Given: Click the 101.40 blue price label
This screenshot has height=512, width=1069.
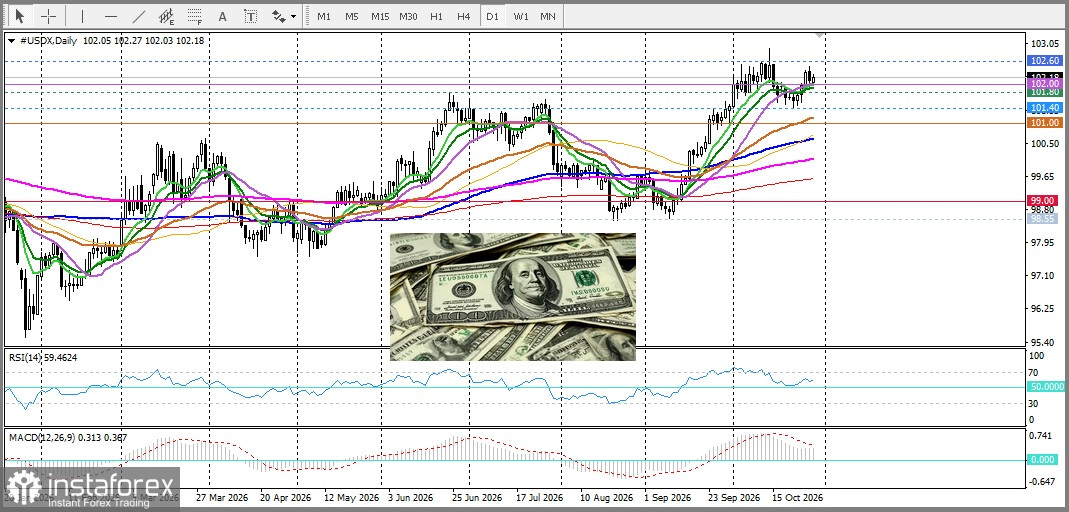Looking at the screenshot, I should (x=1044, y=108).
